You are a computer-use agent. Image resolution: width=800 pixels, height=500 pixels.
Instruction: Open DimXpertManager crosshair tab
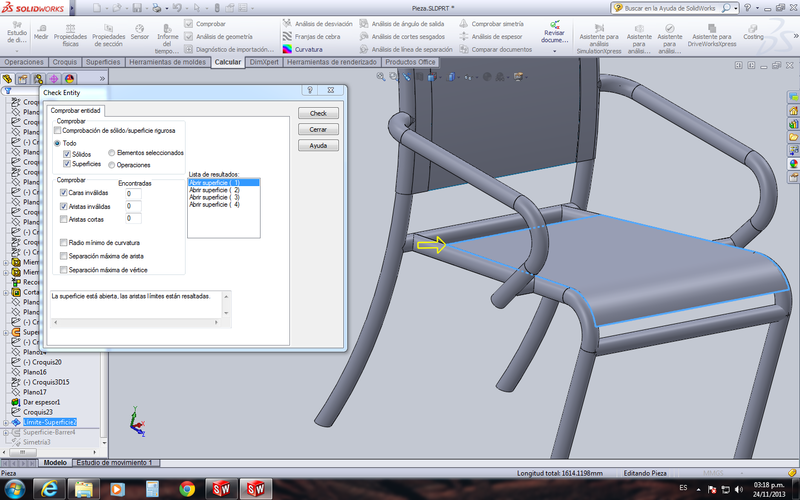point(54,79)
